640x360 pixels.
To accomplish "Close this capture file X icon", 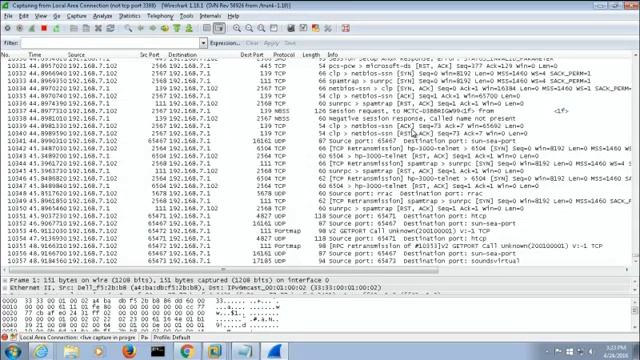I will [x=98, y=28].
